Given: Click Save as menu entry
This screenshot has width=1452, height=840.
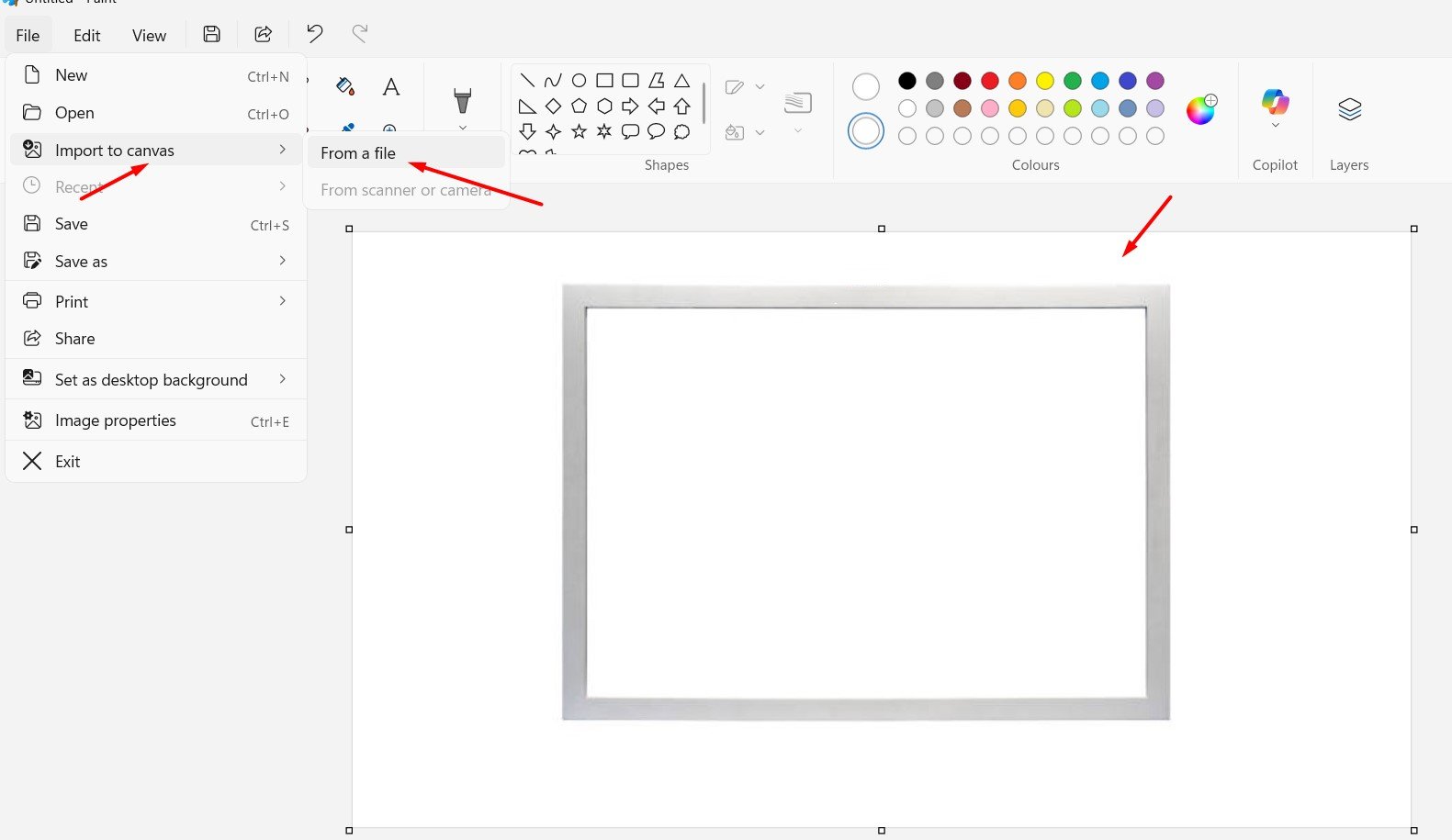Looking at the screenshot, I should pyautogui.click(x=156, y=262).
